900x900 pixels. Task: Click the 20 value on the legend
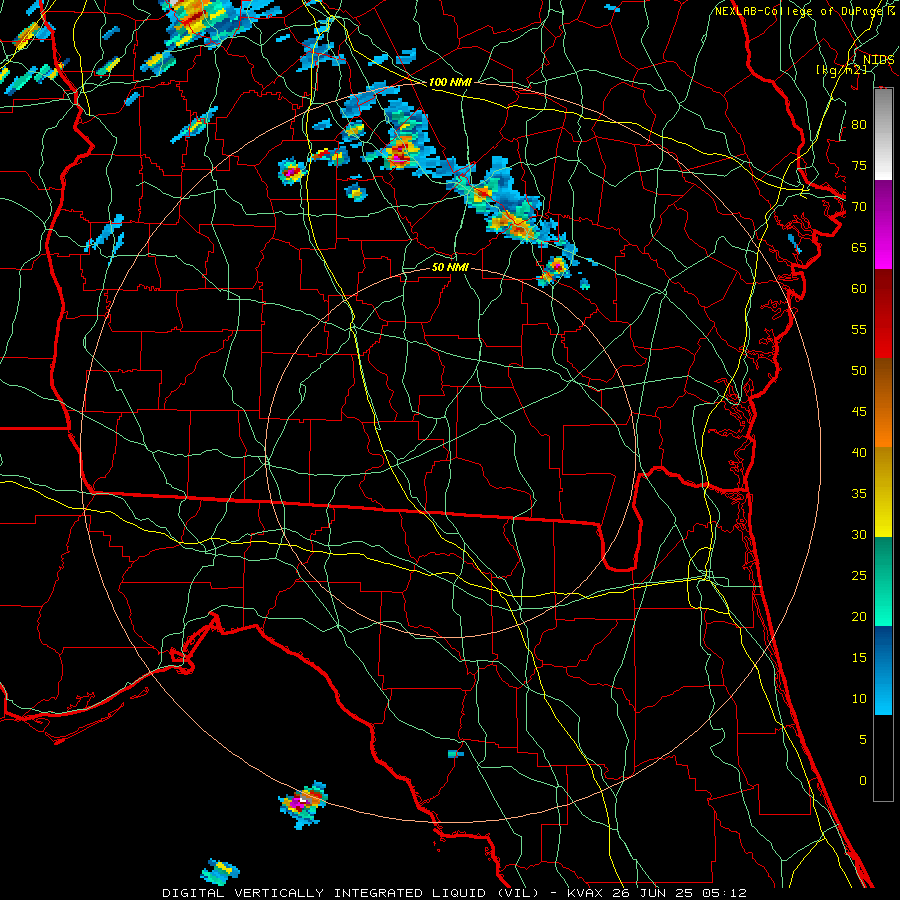[859, 616]
